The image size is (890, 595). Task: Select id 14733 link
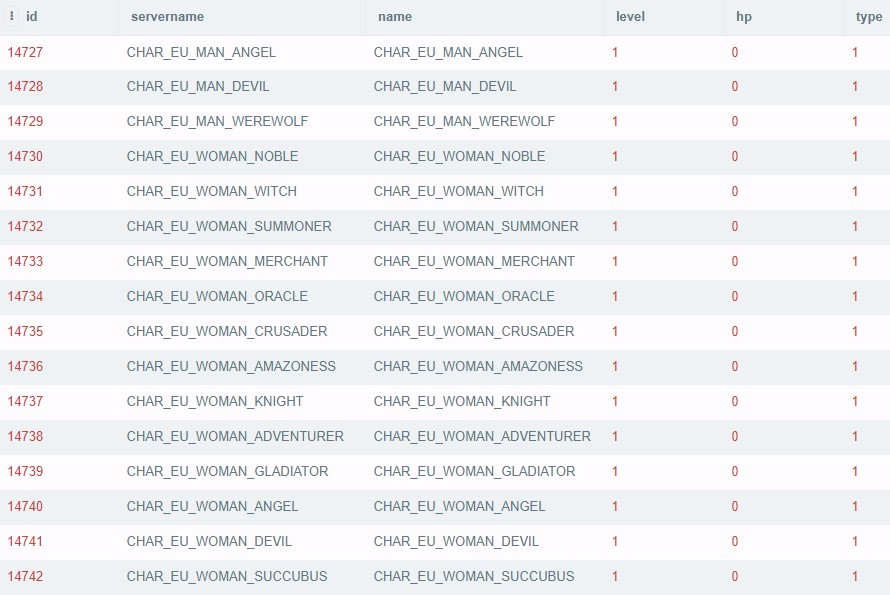click(x=25, y=262)
